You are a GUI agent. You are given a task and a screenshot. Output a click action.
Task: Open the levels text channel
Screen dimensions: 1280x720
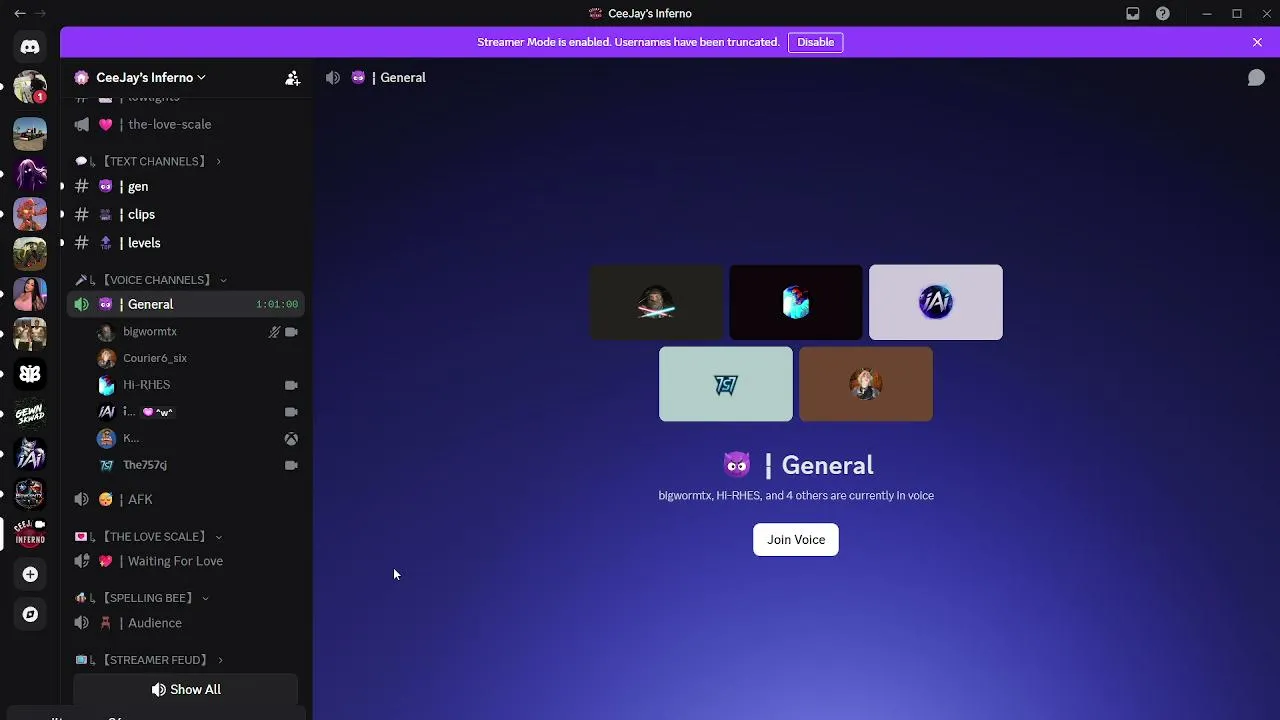tap(185, 243)
